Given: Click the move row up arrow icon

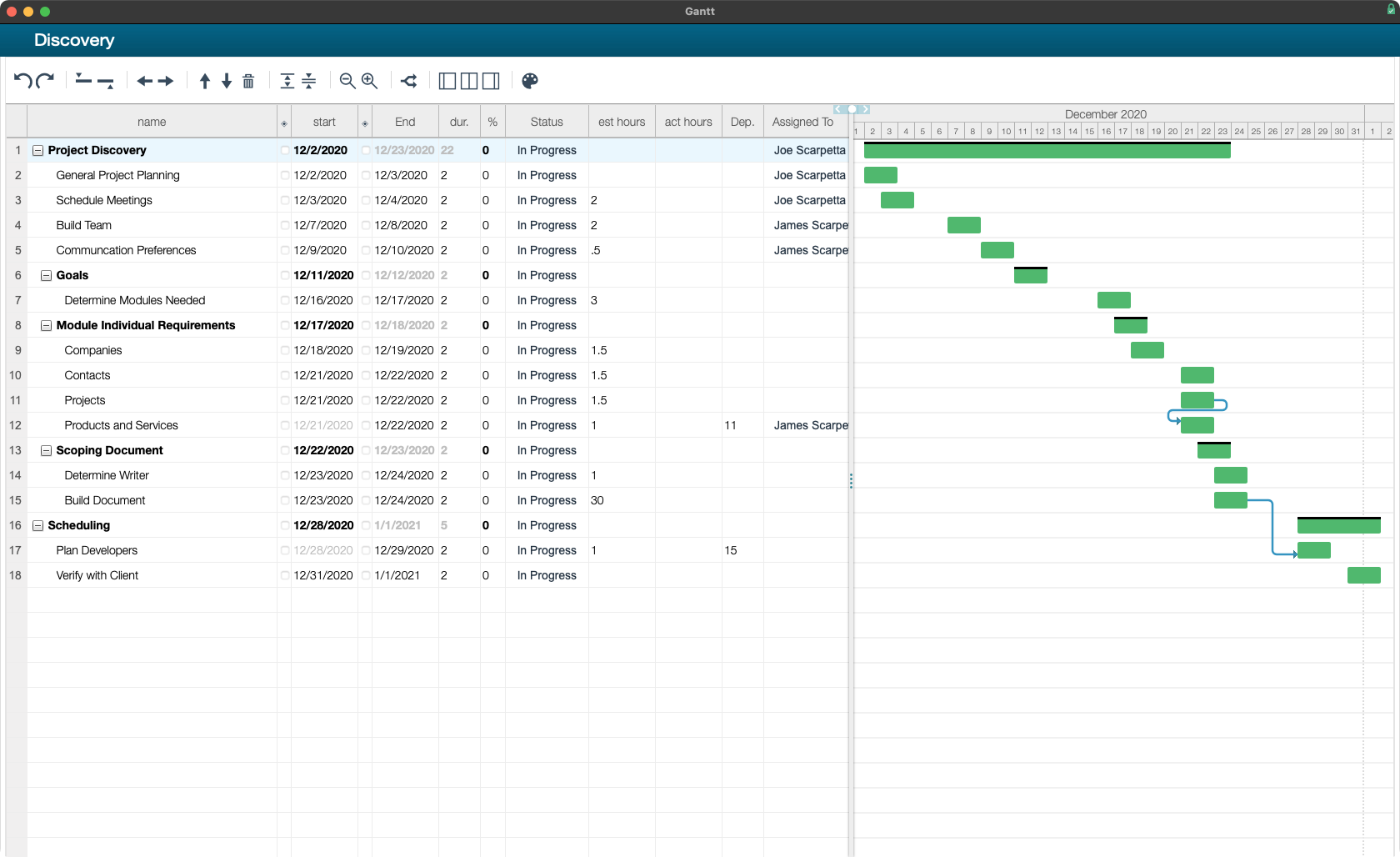Looking at the screenshot, I should pos(204,81).
